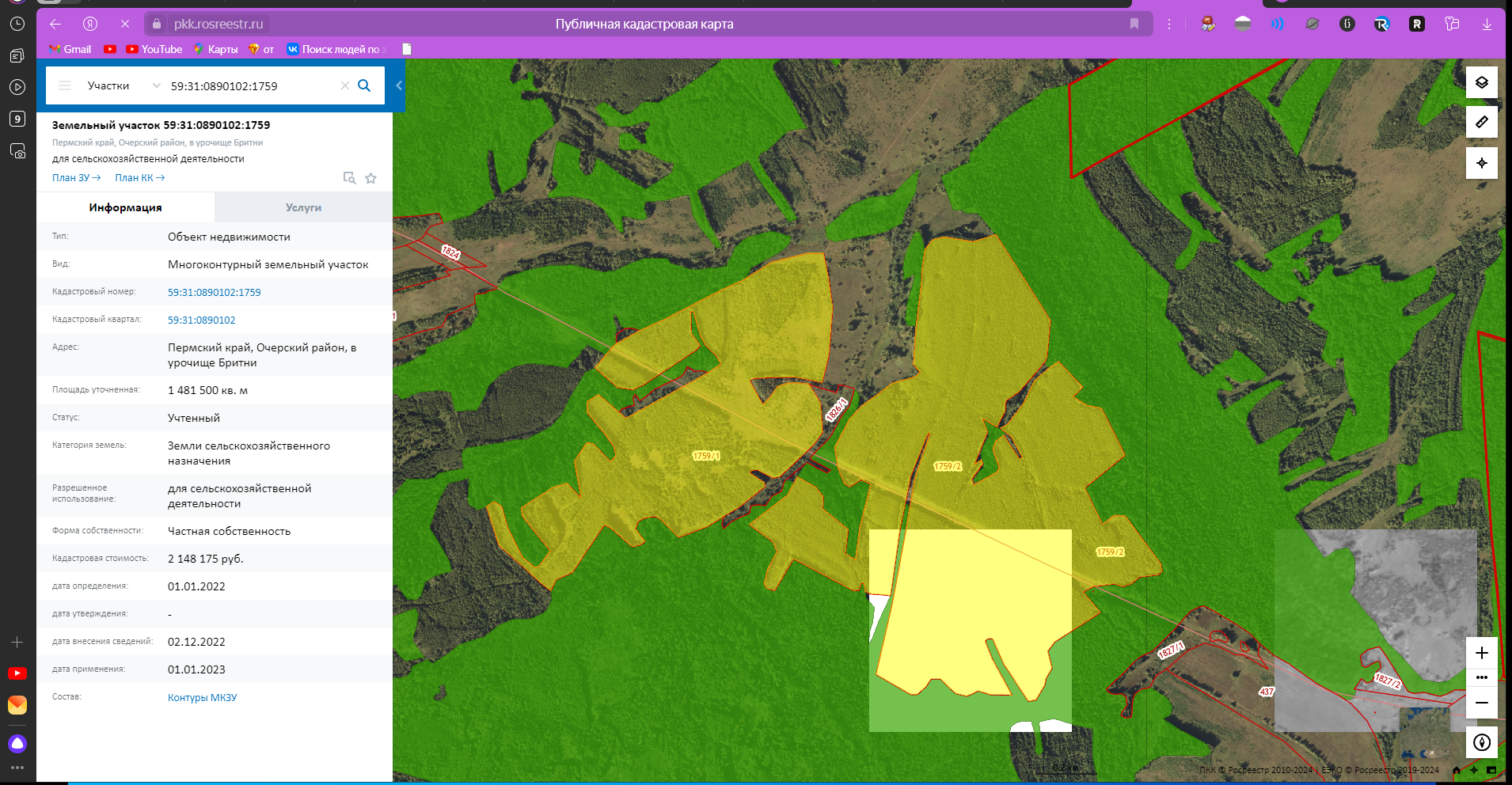The image size is (1512, 785).
Task: Expand the Участки search type dropdown
Action: (x=123, y=85)
